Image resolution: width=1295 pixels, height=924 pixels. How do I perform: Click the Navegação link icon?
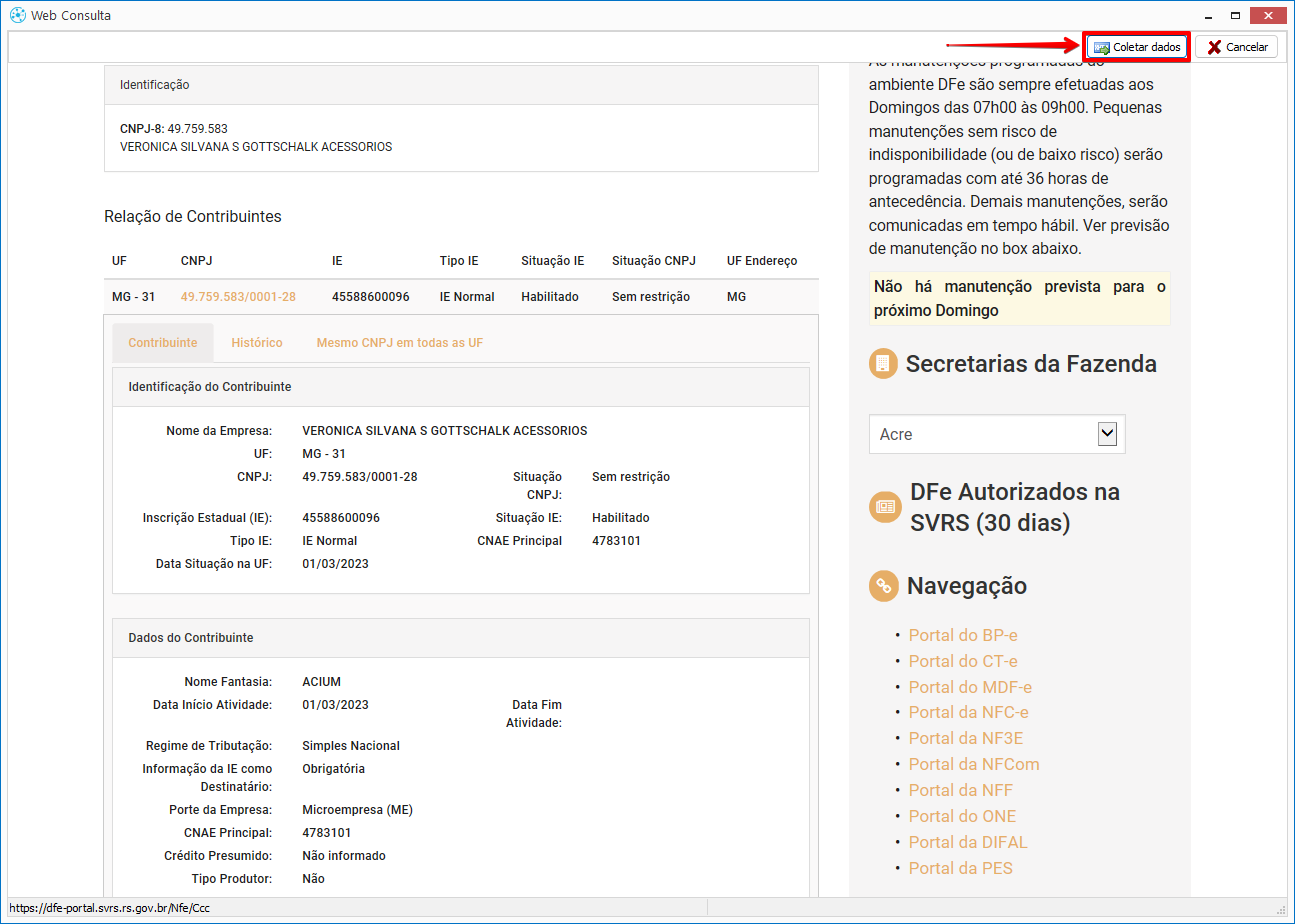pos(883,586)
